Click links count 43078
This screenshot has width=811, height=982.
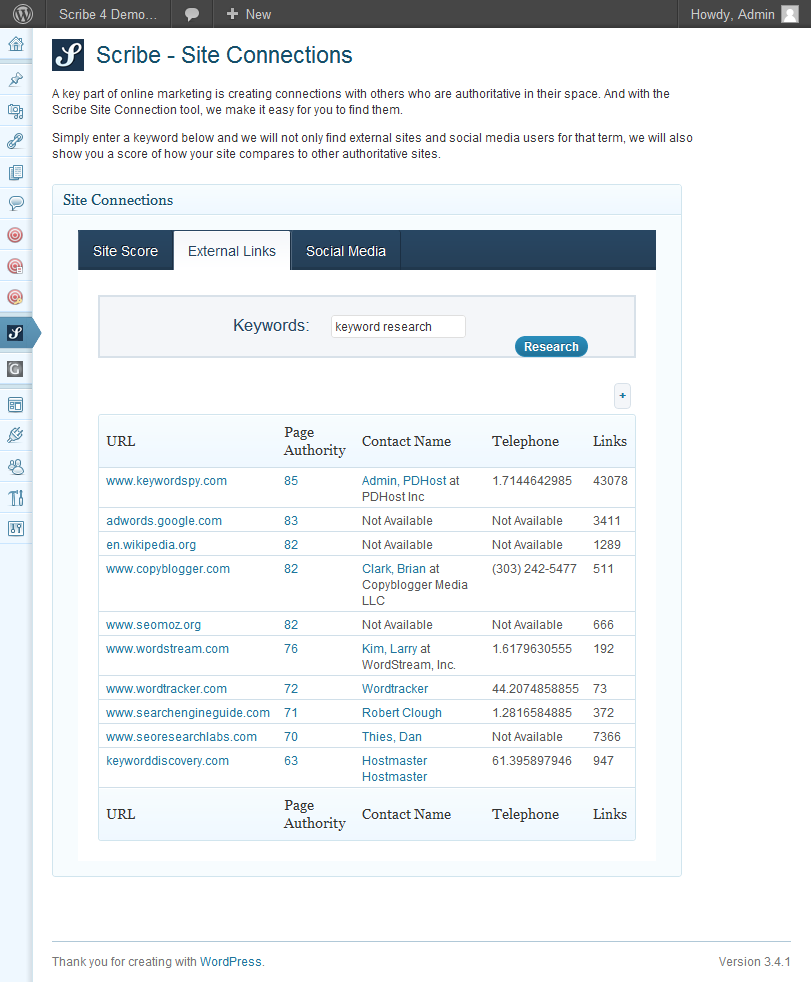point(611,481)
